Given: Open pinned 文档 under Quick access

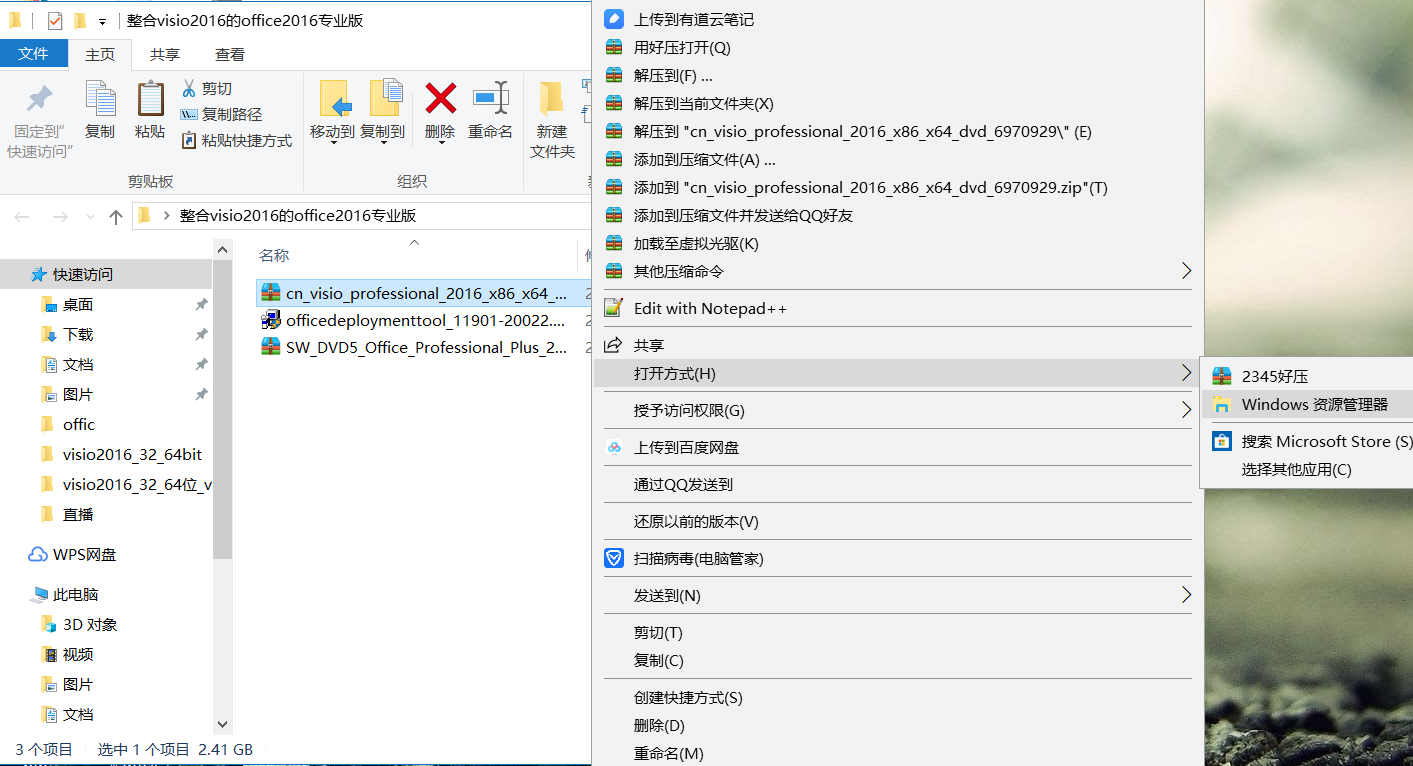Looking at the screenshot, I should (78, 364).
